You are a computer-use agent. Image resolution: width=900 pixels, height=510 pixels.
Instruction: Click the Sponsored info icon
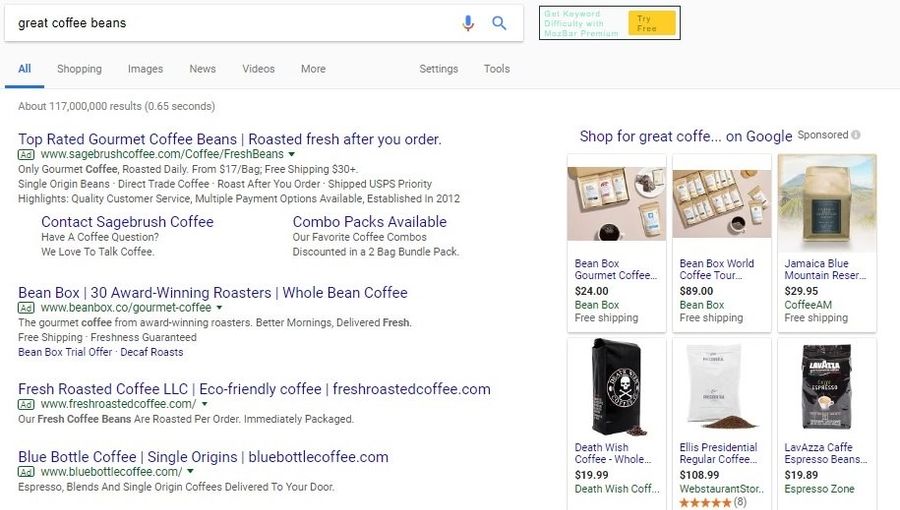856,135
